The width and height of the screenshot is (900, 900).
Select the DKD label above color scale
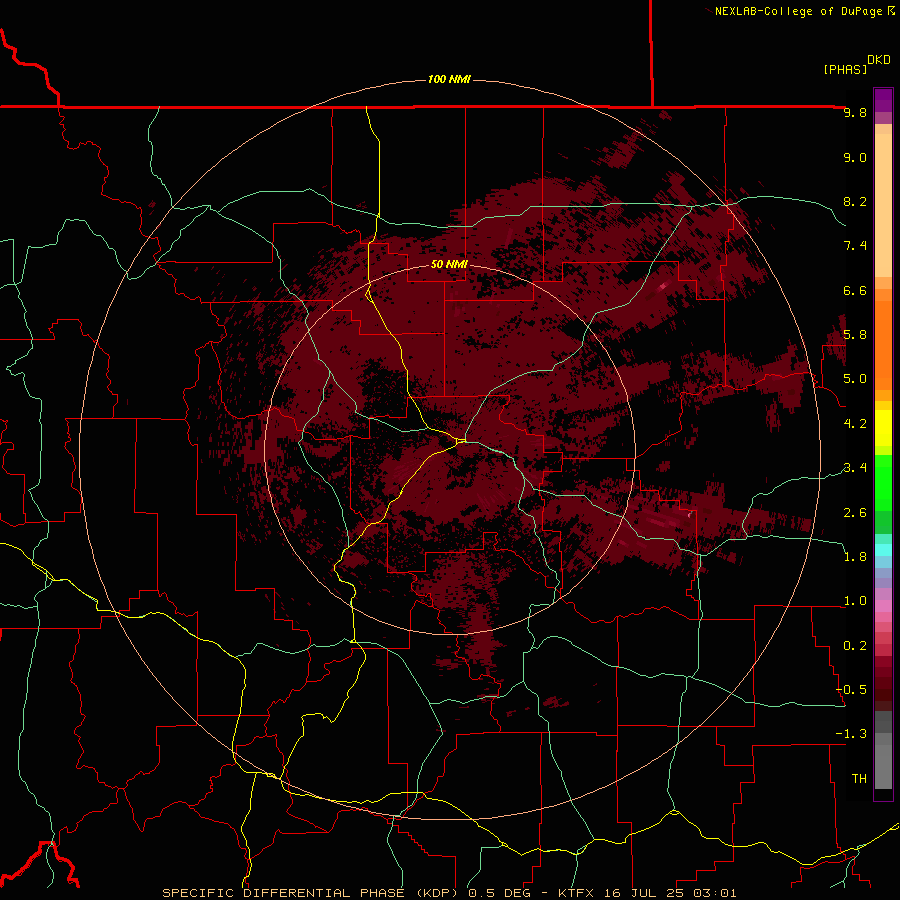click(878, 60)
